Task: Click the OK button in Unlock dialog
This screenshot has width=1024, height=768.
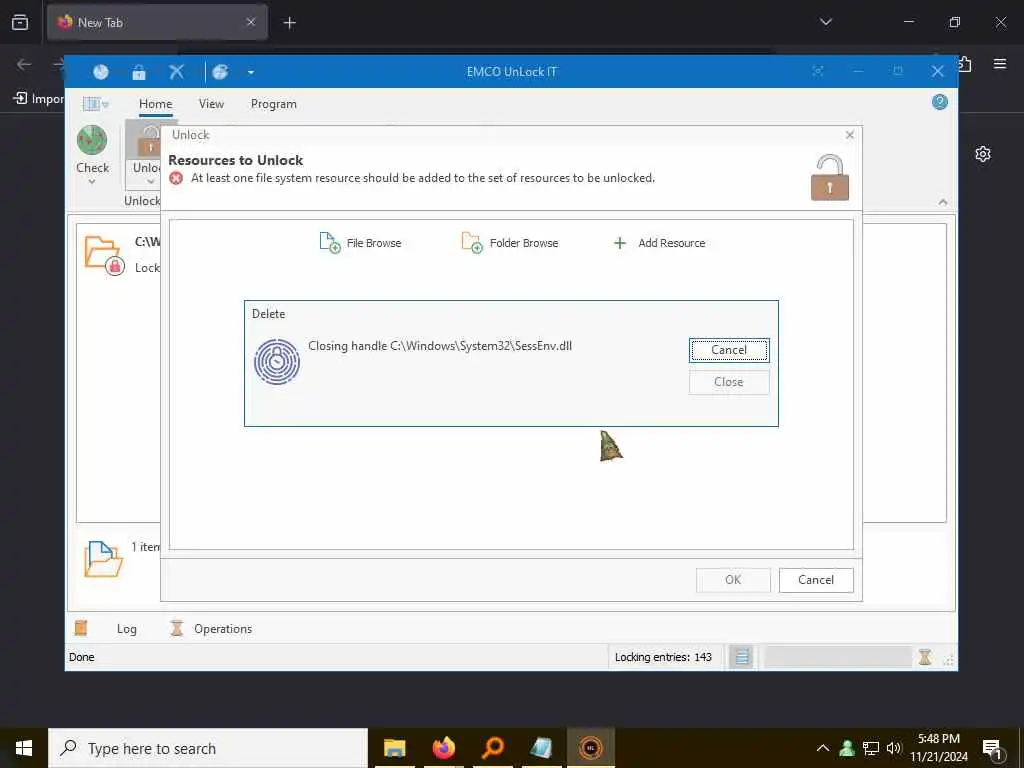Action: [x=733, y=580]
